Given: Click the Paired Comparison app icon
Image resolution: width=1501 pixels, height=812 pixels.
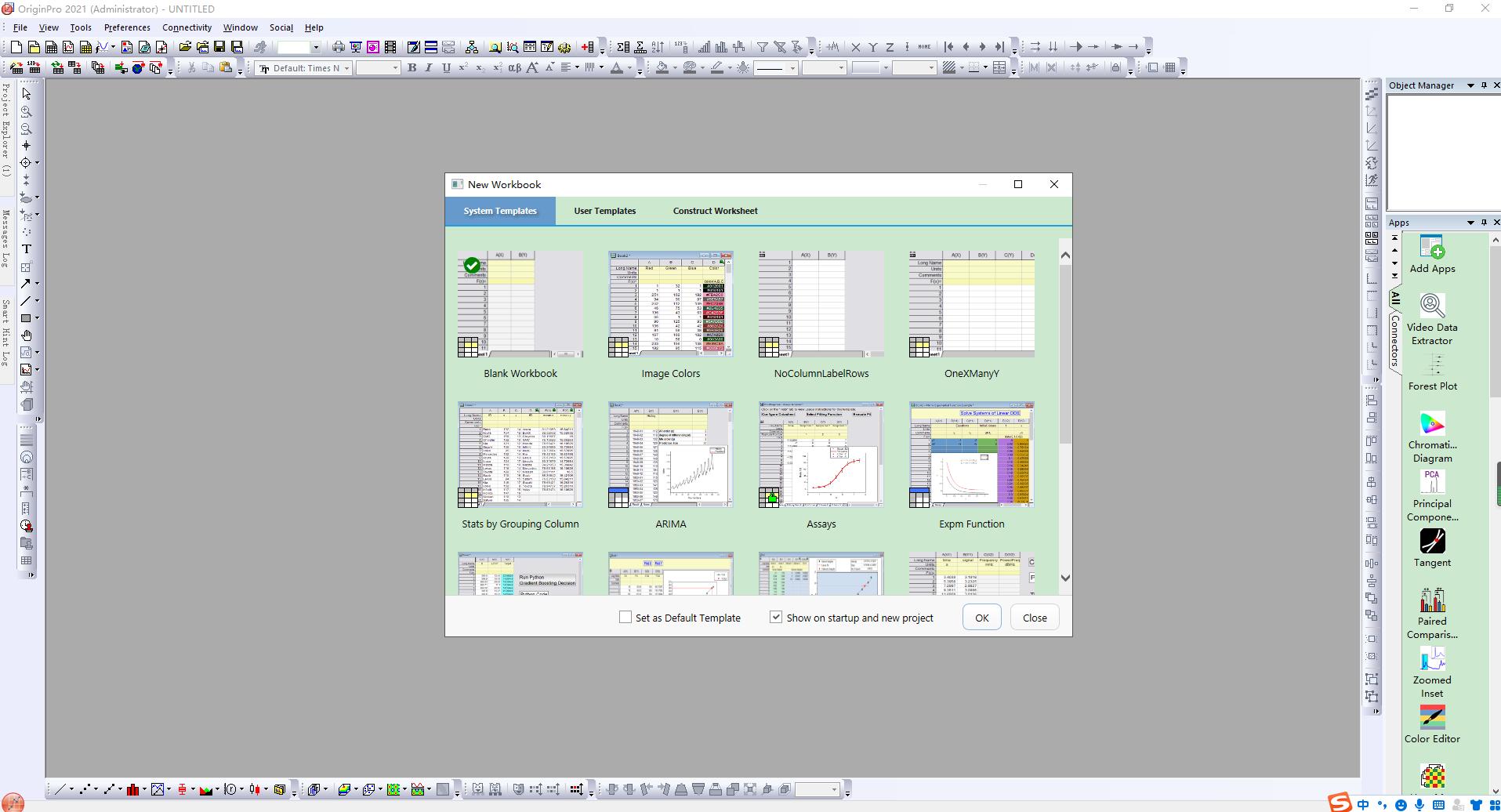Looking at the screenshot, I should tap(1432, 600).
